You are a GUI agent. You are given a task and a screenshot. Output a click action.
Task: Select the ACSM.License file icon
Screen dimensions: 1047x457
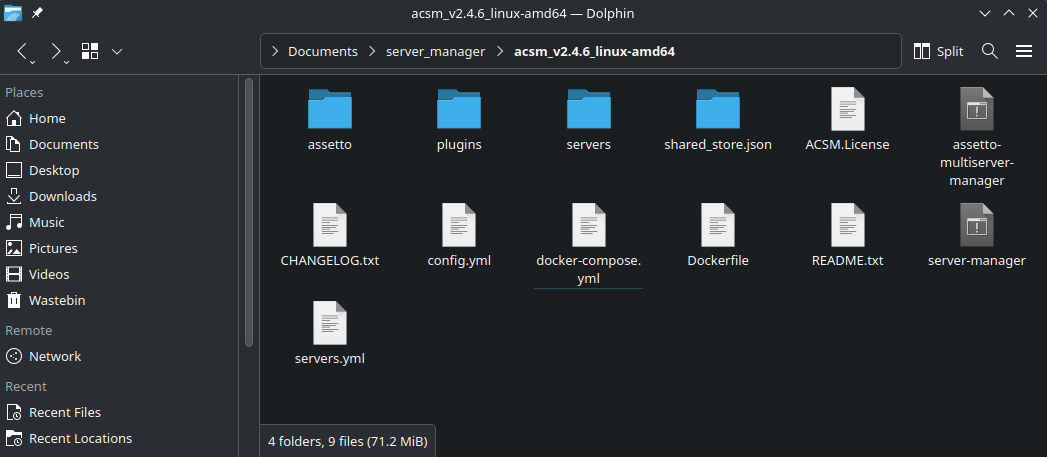[x=847, y=109]
